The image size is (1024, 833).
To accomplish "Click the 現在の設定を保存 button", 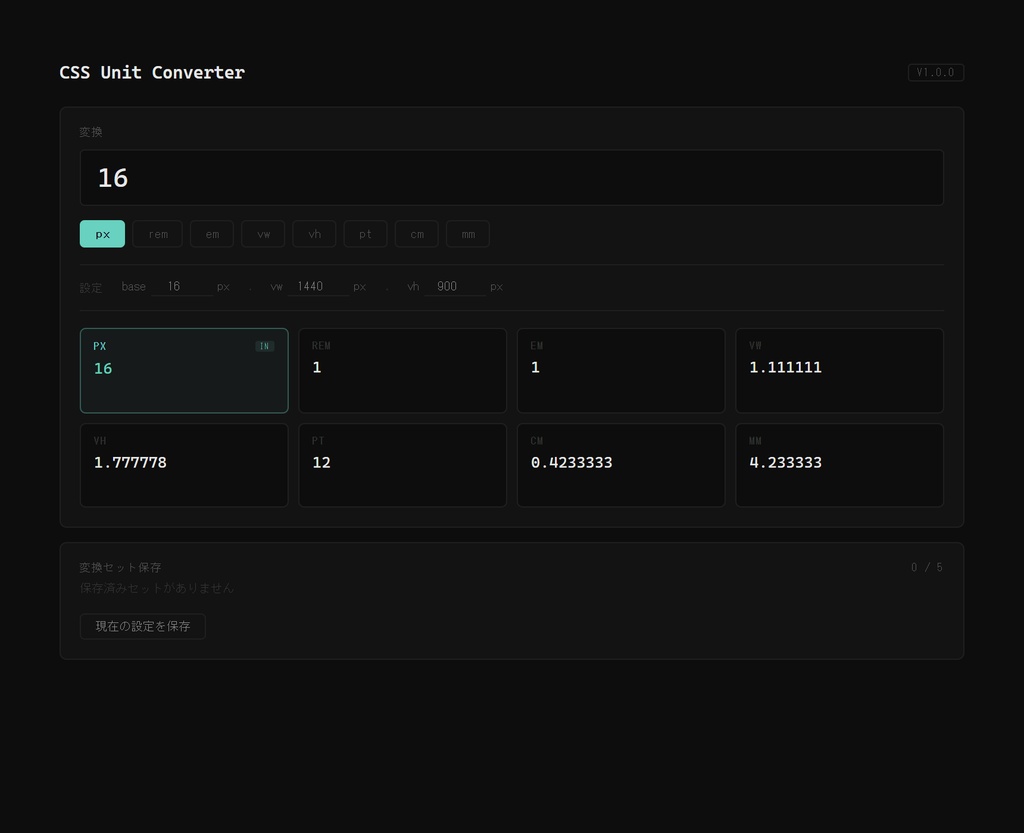I will pyautogui.click(x=142, y=626).
